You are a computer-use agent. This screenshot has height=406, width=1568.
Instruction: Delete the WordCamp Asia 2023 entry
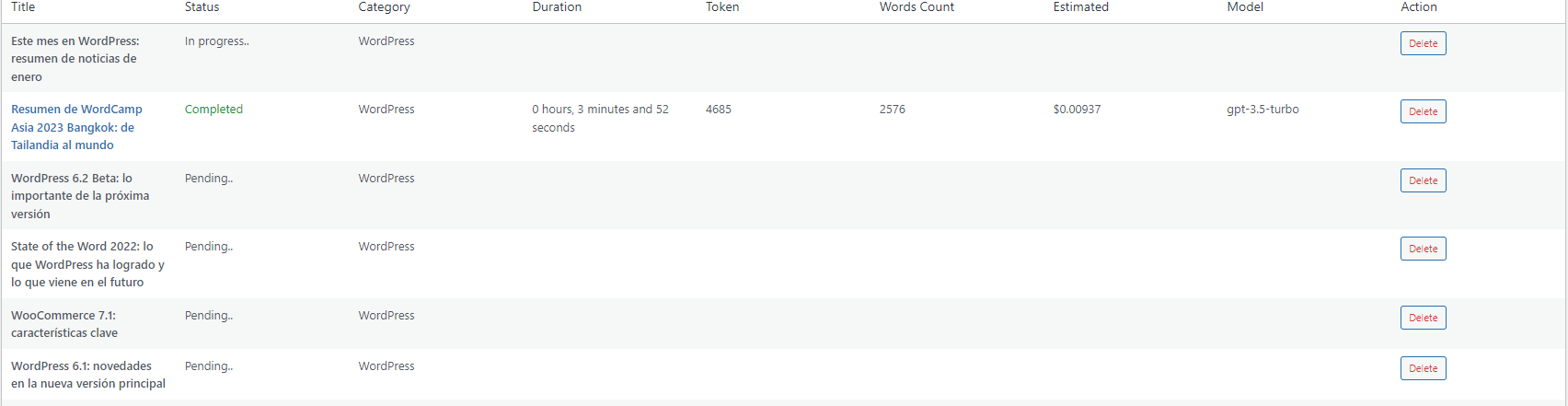click(x=1423, y=111)
